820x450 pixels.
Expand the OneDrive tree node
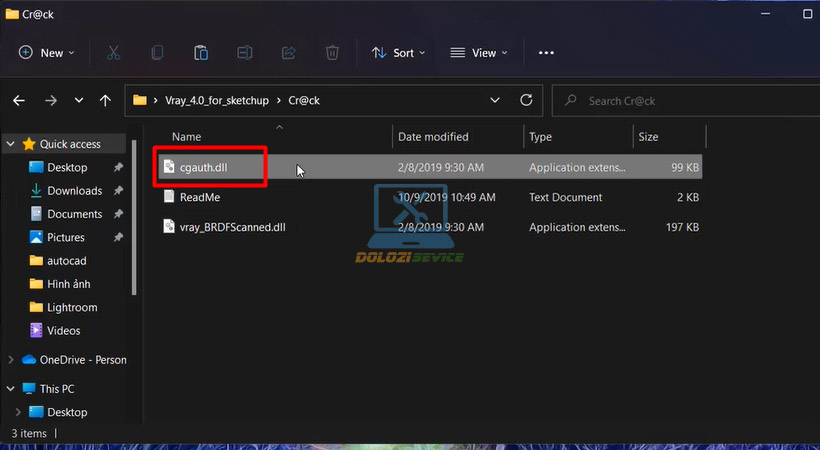click(11, 360)
